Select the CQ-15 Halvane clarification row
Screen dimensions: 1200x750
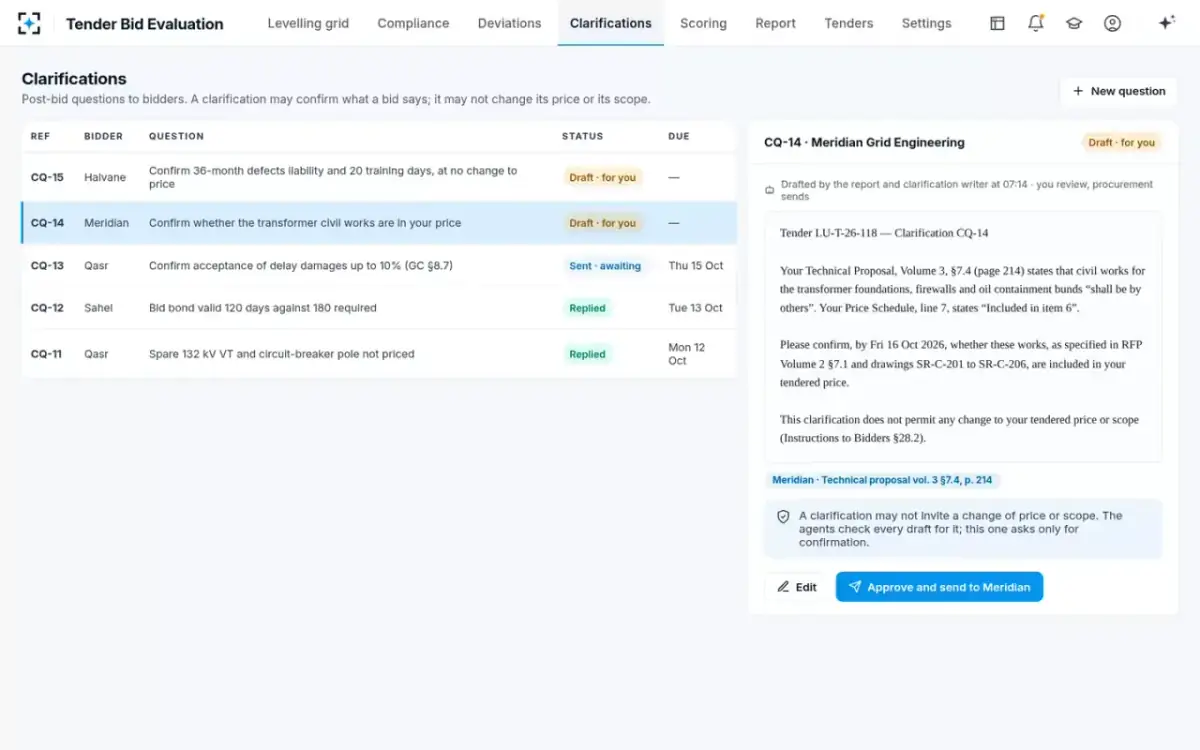pos(379,177)
